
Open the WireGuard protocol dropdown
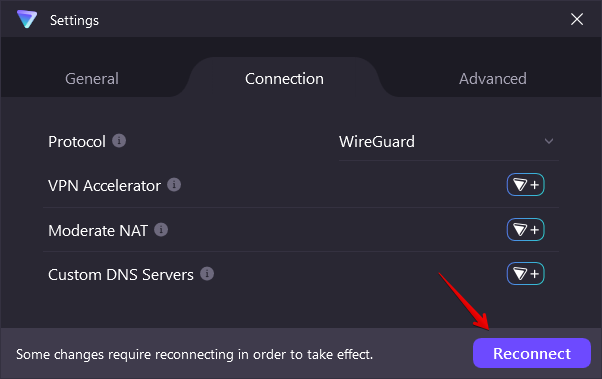[448, 142]
